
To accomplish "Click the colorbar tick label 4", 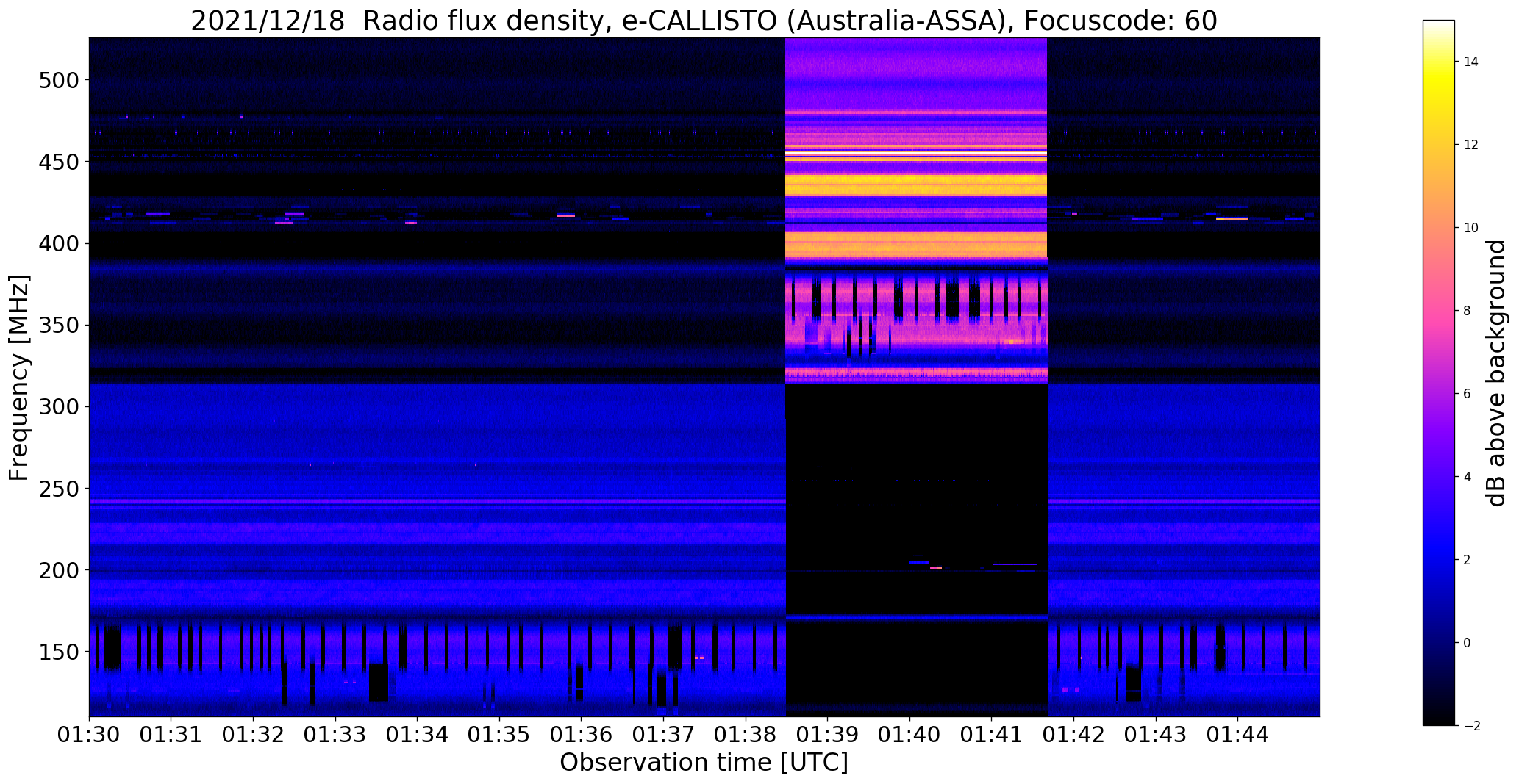I will pyautogui.click(x=1468, y=477).
